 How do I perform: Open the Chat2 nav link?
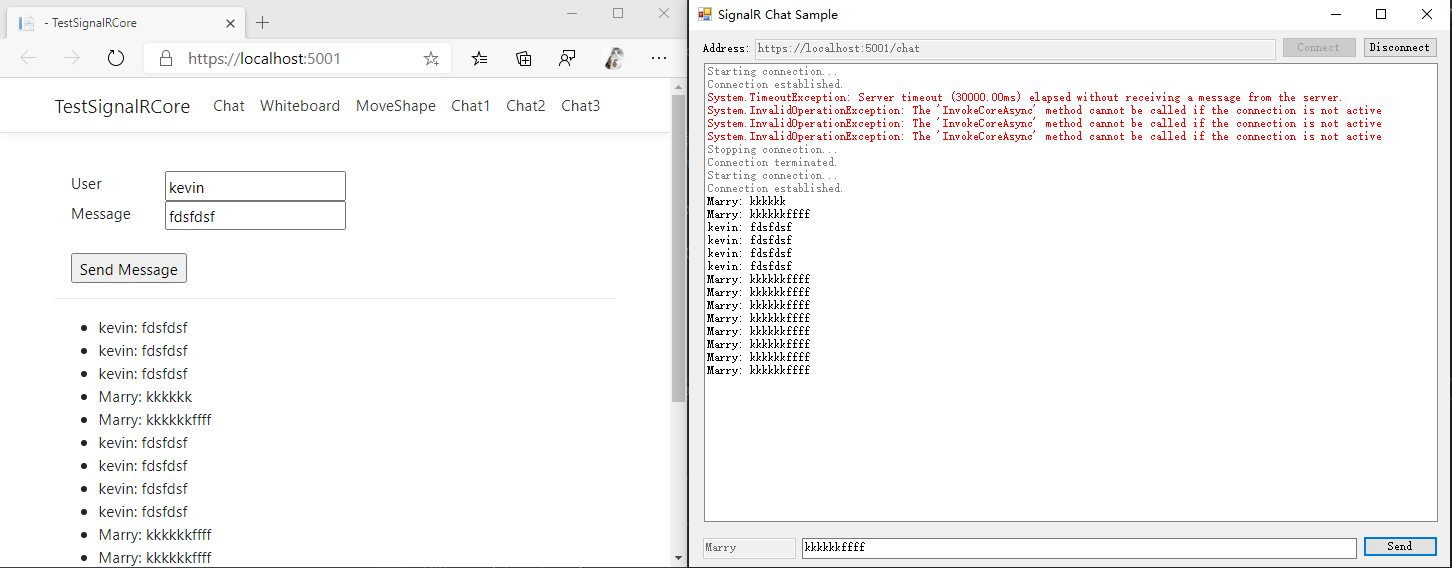point(526,106)
